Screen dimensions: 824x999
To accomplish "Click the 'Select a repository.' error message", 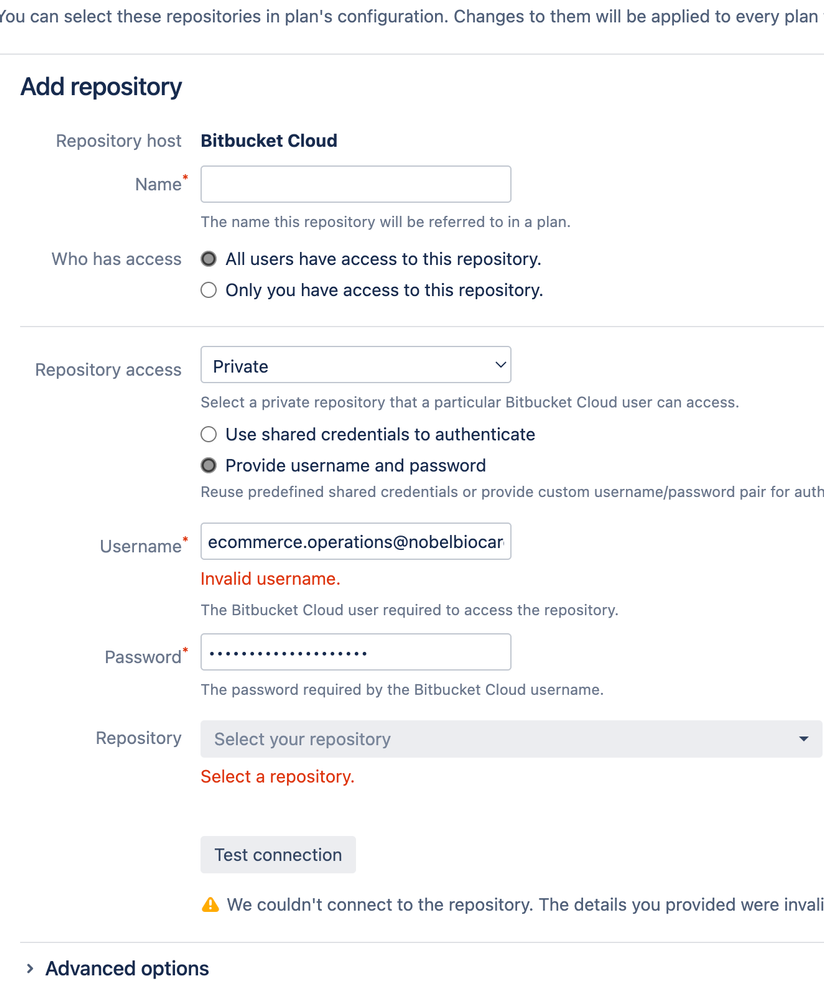I will tap(277, 777).
